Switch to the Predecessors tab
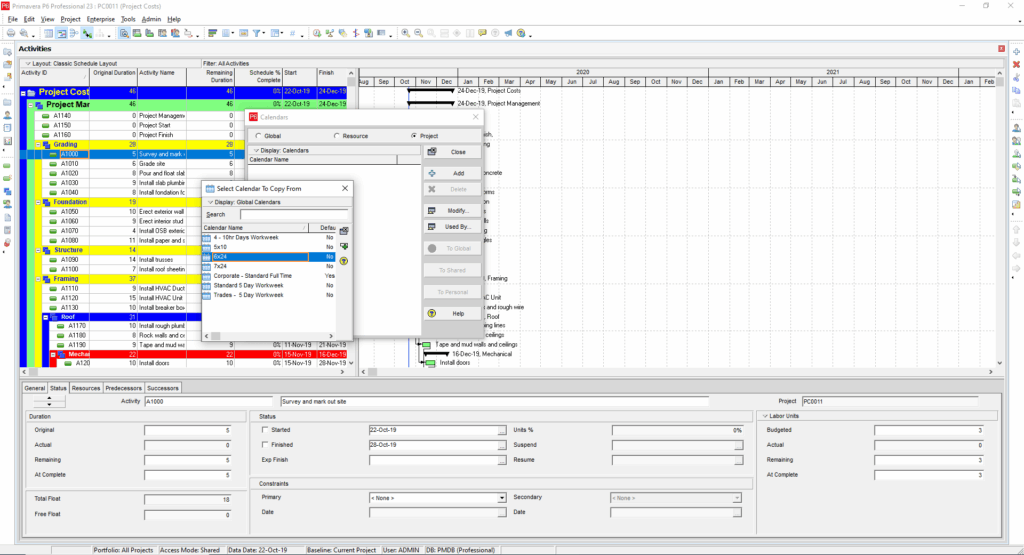The width and height of the screenshot is (1024, 555). pyautogui.click(x=123, y=388)
